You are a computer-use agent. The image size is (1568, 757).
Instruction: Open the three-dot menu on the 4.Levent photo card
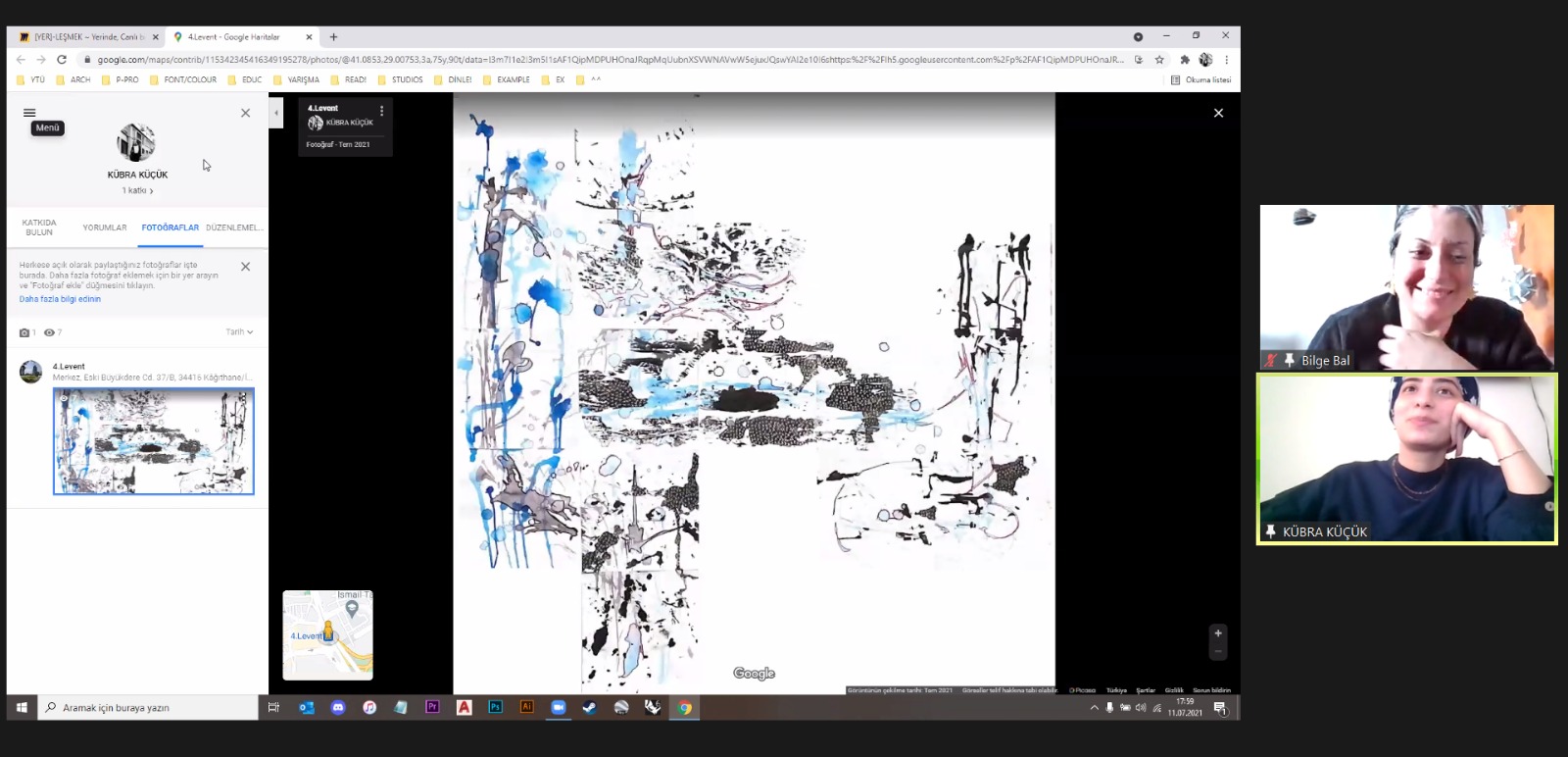tap(382, 111)
